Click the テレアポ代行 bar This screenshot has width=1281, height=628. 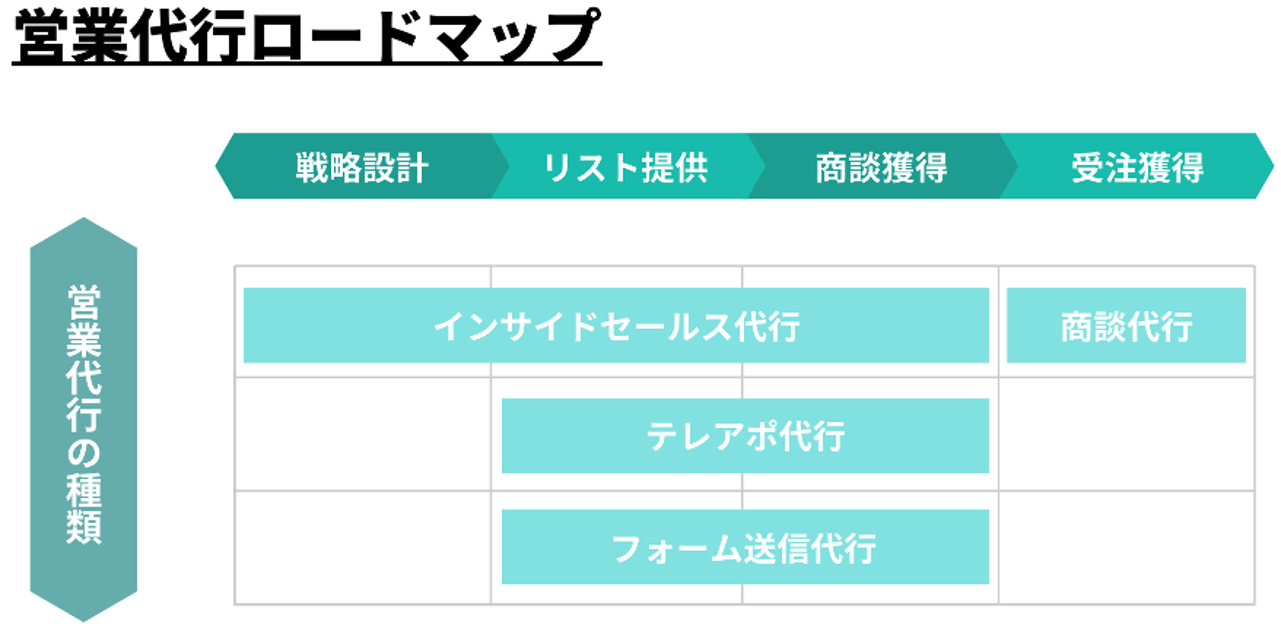coord(745,436)
